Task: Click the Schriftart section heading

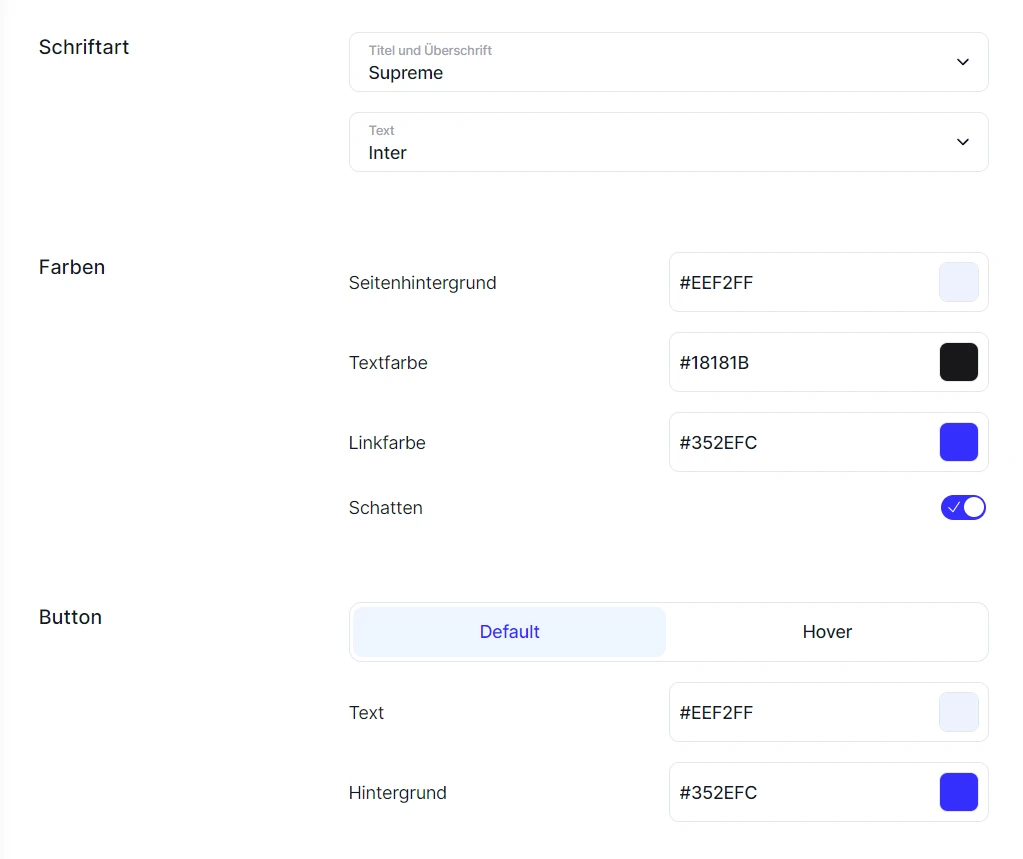Action: click(84, 47)
